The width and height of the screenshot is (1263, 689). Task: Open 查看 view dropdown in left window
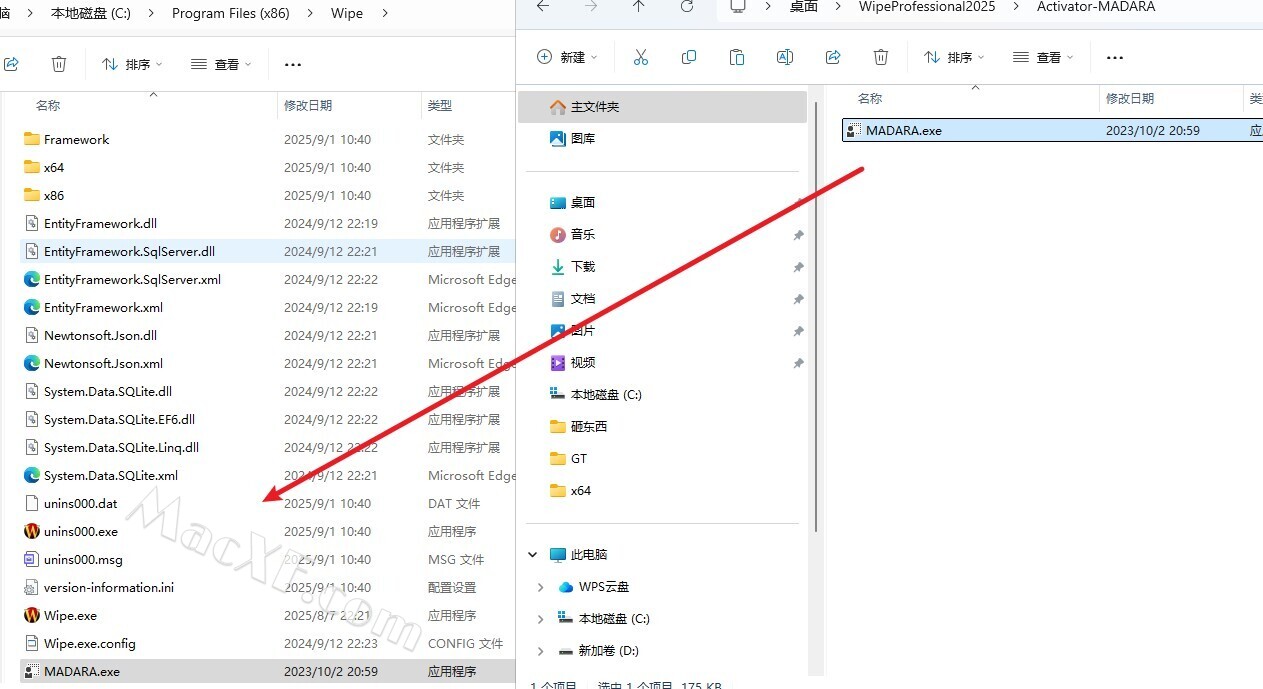click(221, 64)
